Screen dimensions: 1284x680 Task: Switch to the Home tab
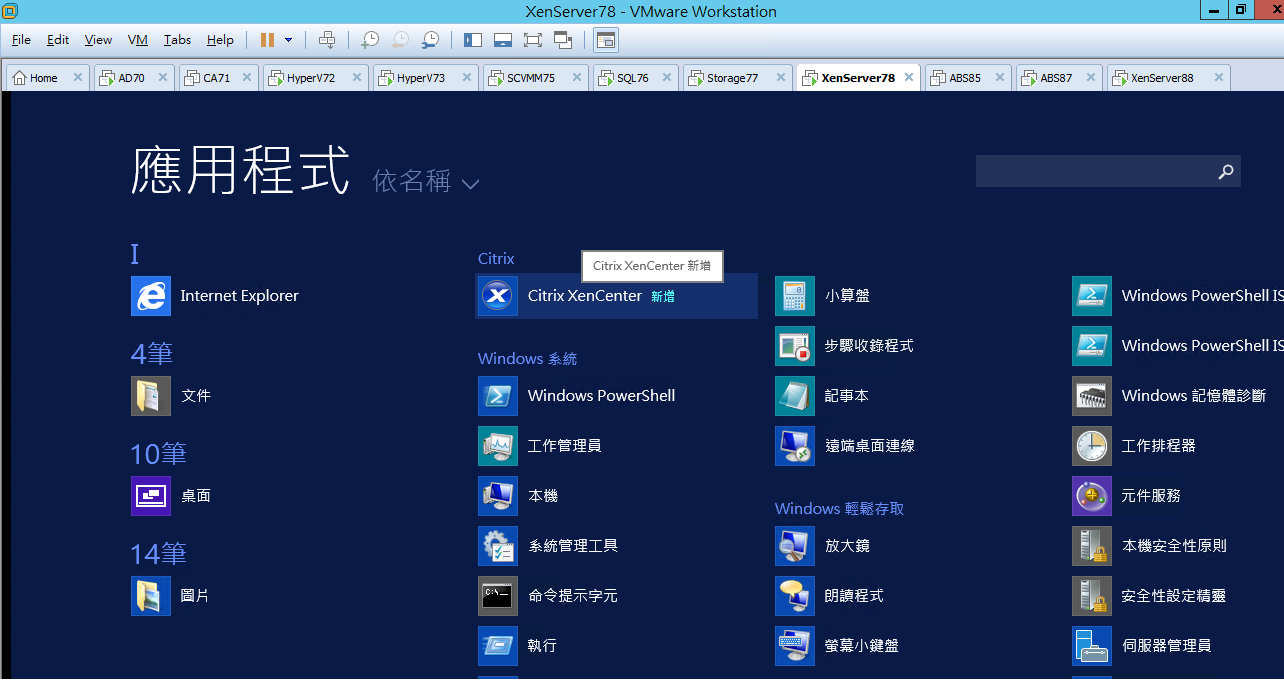47,78
